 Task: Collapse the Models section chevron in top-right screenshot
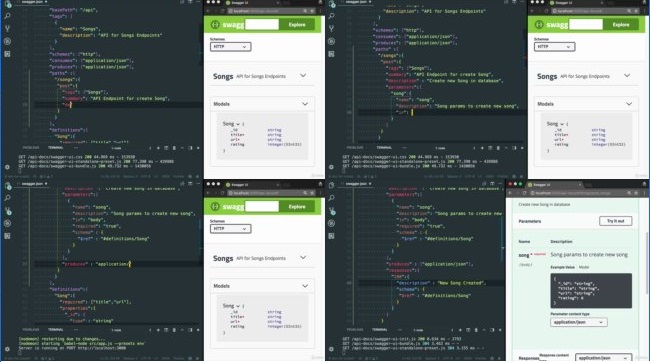[629, 104]
